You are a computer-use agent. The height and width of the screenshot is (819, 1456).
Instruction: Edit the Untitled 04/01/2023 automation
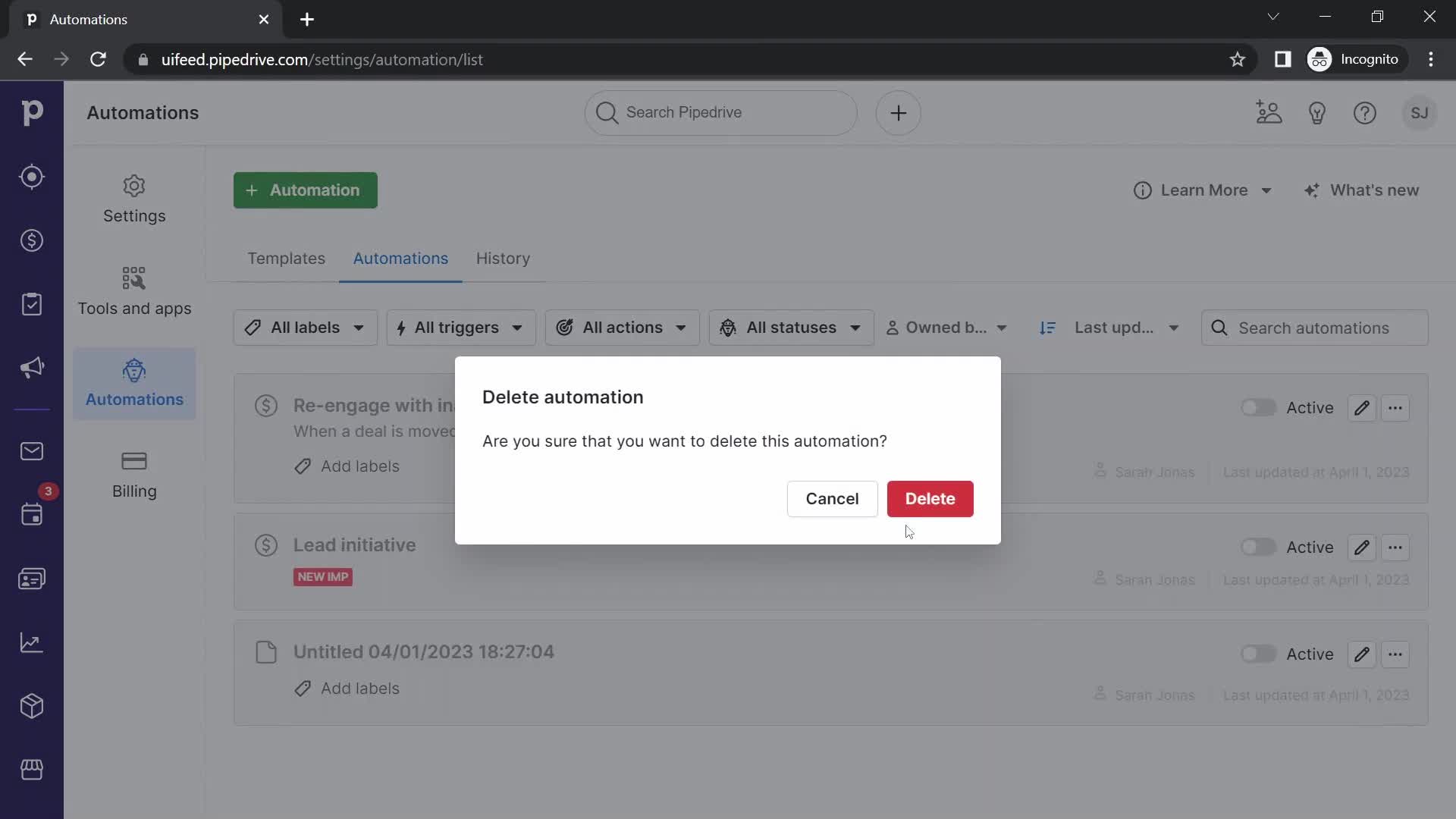[x=1362, y=654]
